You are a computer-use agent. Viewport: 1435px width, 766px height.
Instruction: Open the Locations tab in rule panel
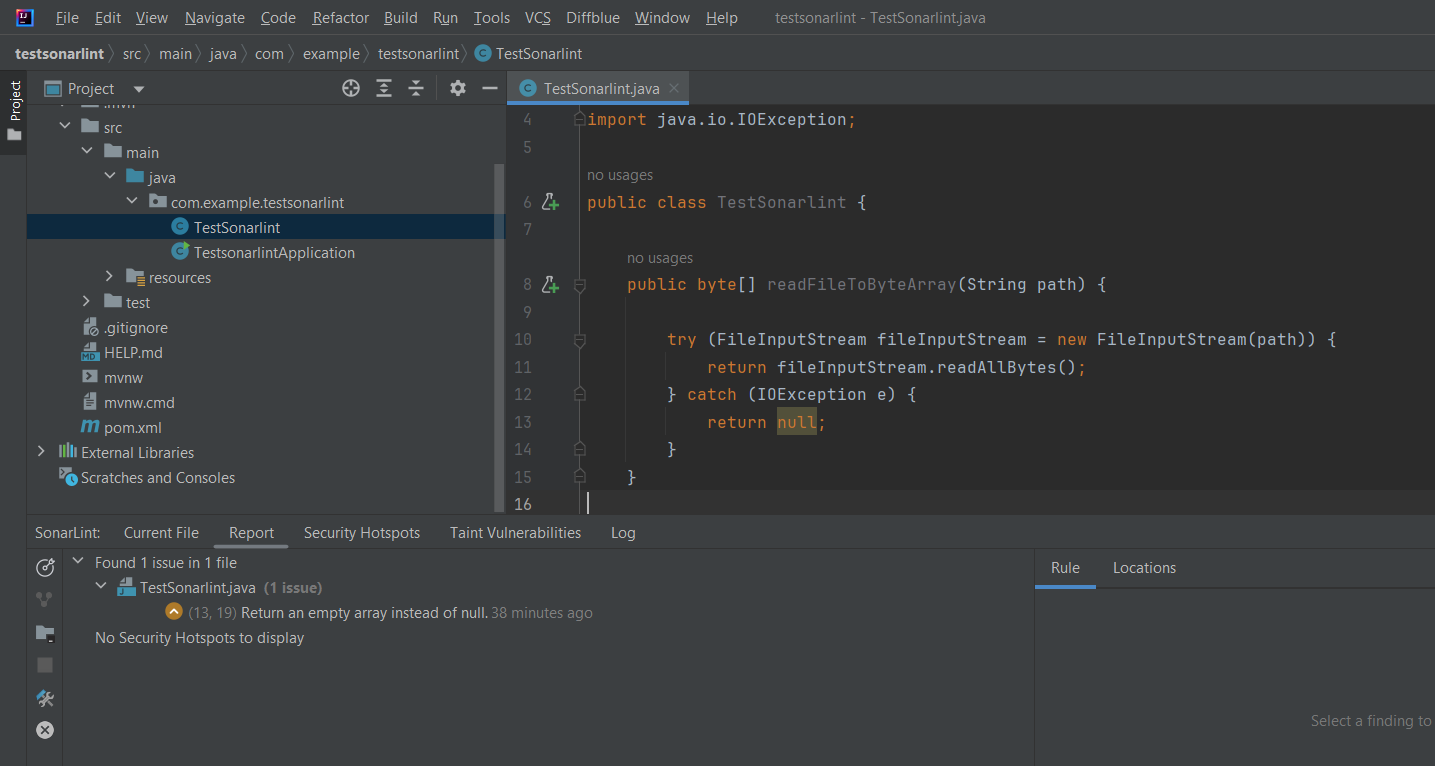pos(1144,568)
